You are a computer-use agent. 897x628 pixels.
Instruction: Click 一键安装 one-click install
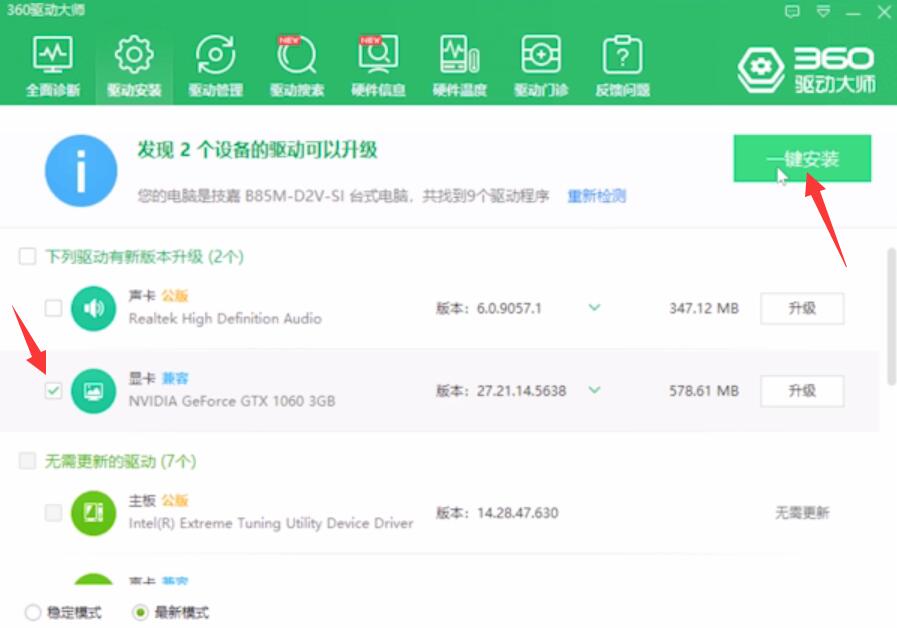[x=803, y=158]
